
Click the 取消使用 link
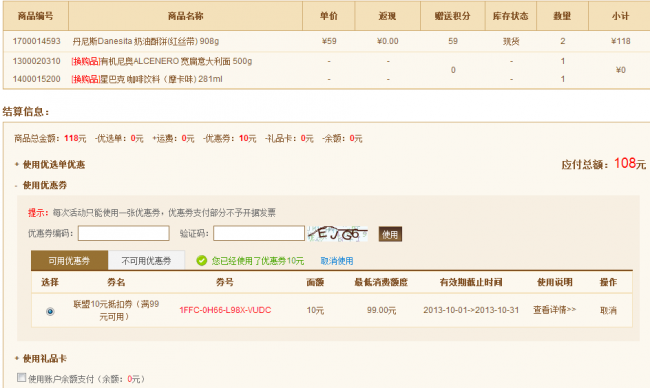click(337, 261)
